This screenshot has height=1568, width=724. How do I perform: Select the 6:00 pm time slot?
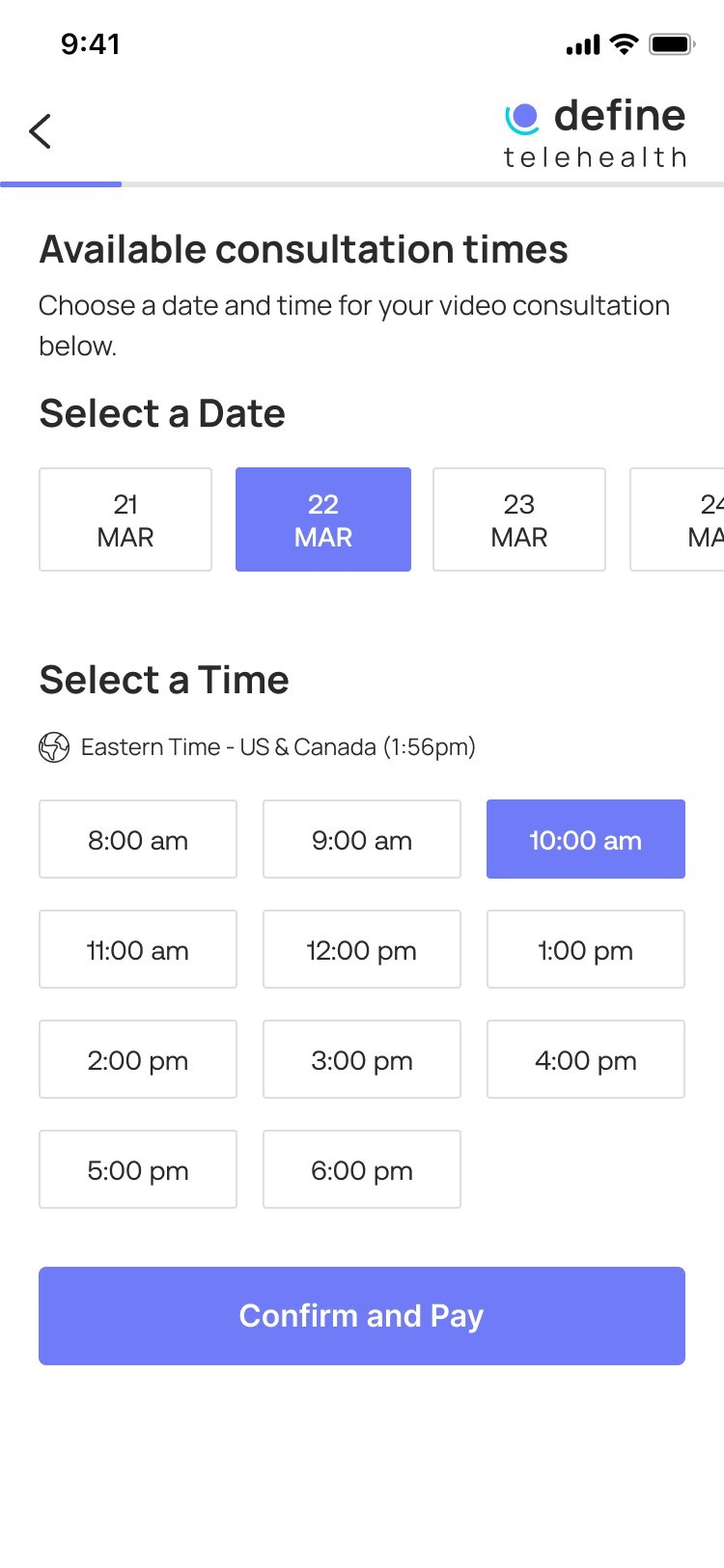[x=362, y=1169]
